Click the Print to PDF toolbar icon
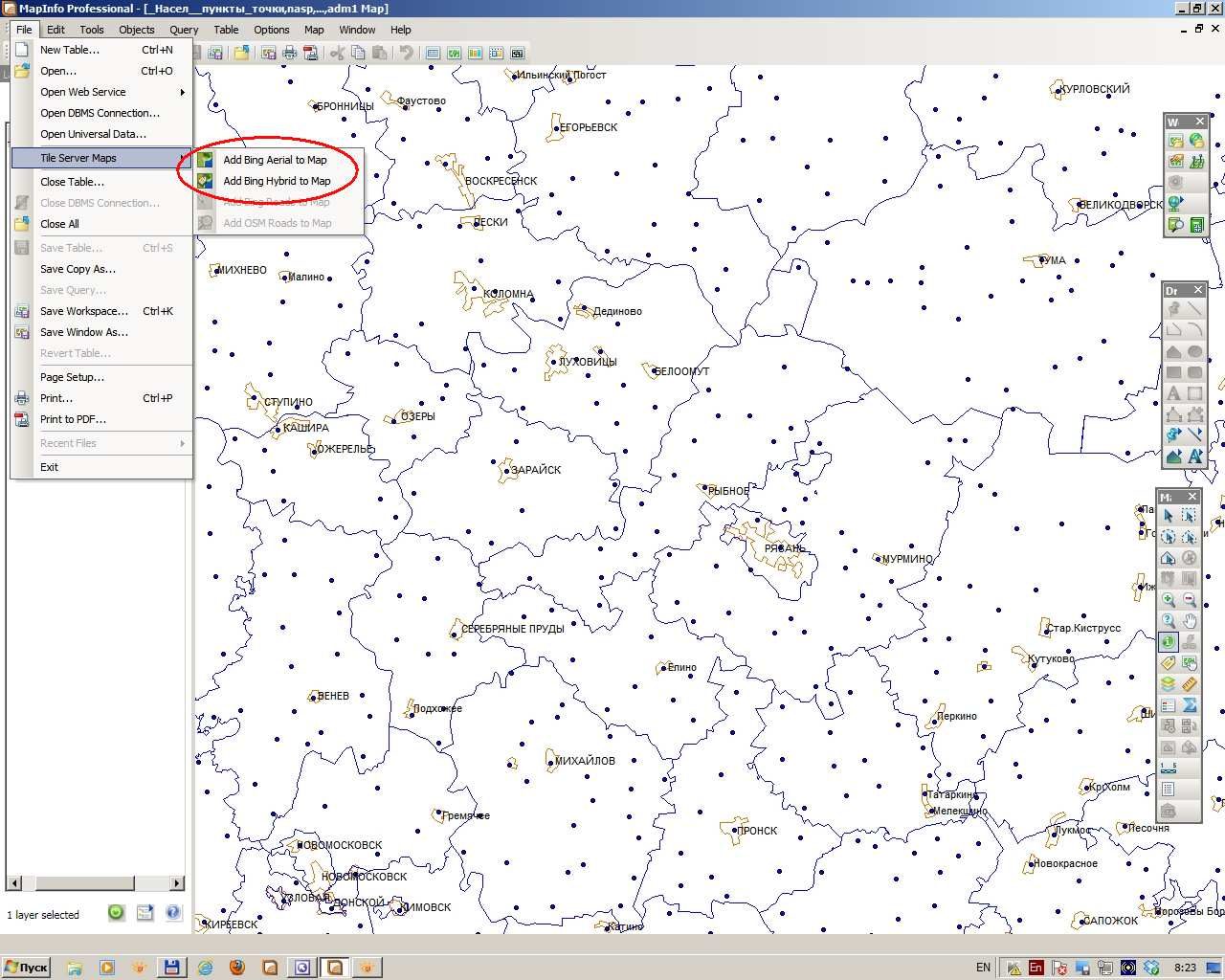 tap(310, 53)
